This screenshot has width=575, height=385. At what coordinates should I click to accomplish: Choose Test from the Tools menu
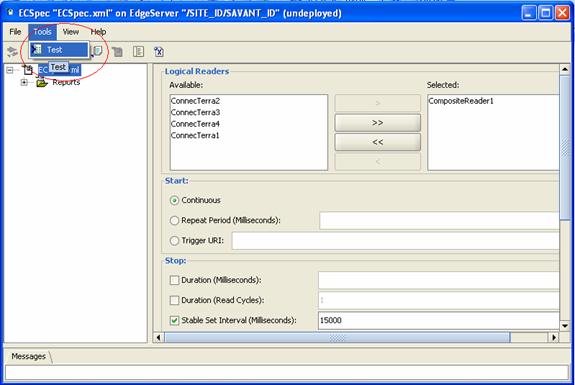[x=59, y=50]
